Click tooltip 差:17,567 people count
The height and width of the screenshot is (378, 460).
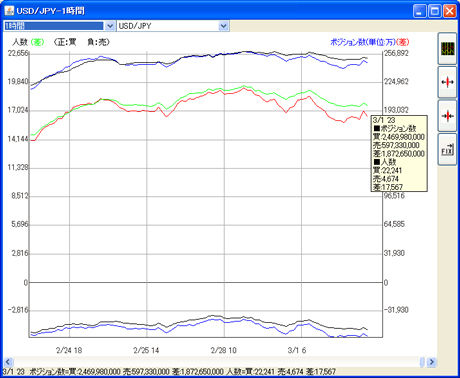pyautogui.click(x=388, y=187)
